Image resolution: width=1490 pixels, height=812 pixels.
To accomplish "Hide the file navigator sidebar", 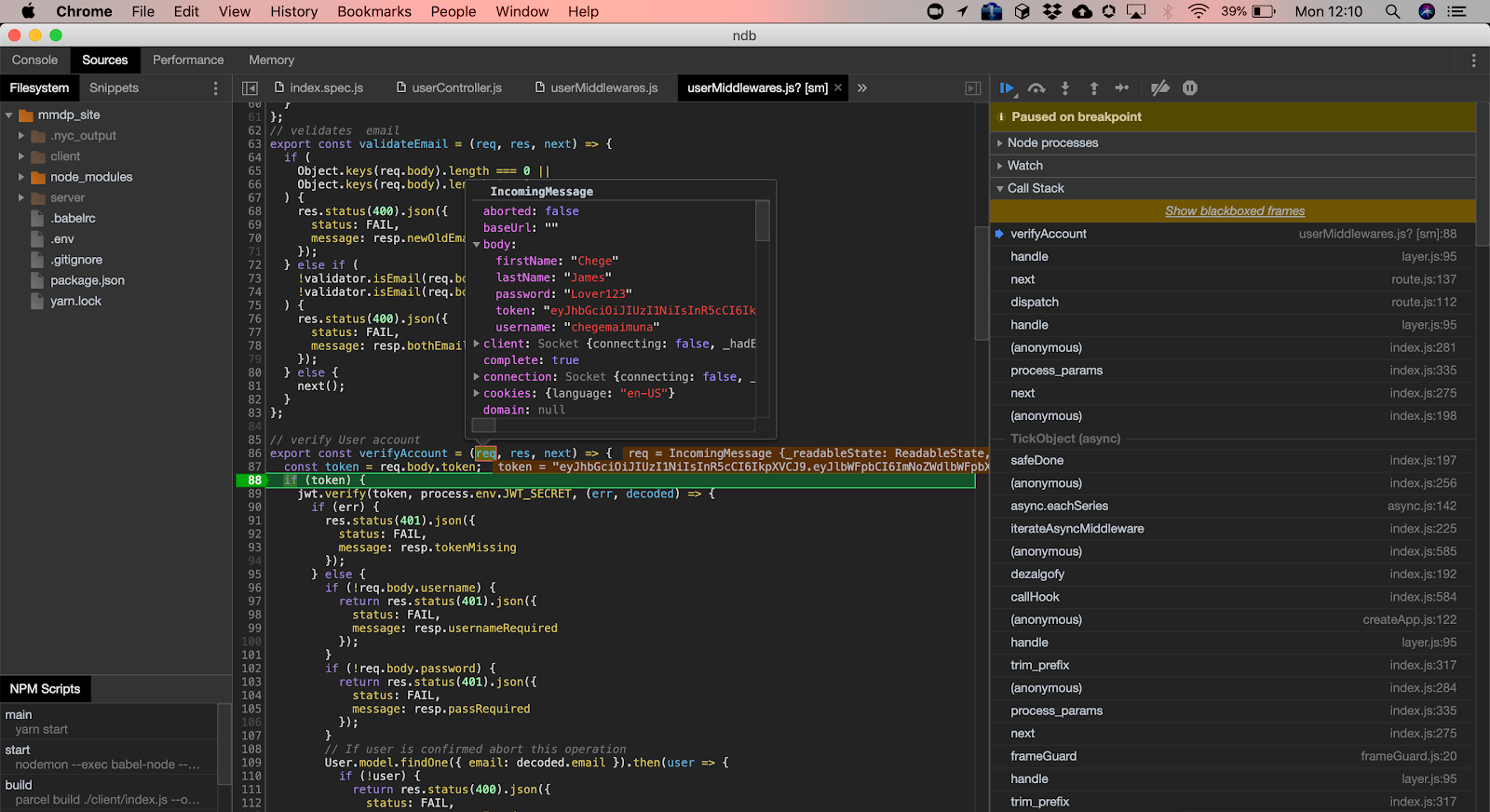I will coord(250,88).
